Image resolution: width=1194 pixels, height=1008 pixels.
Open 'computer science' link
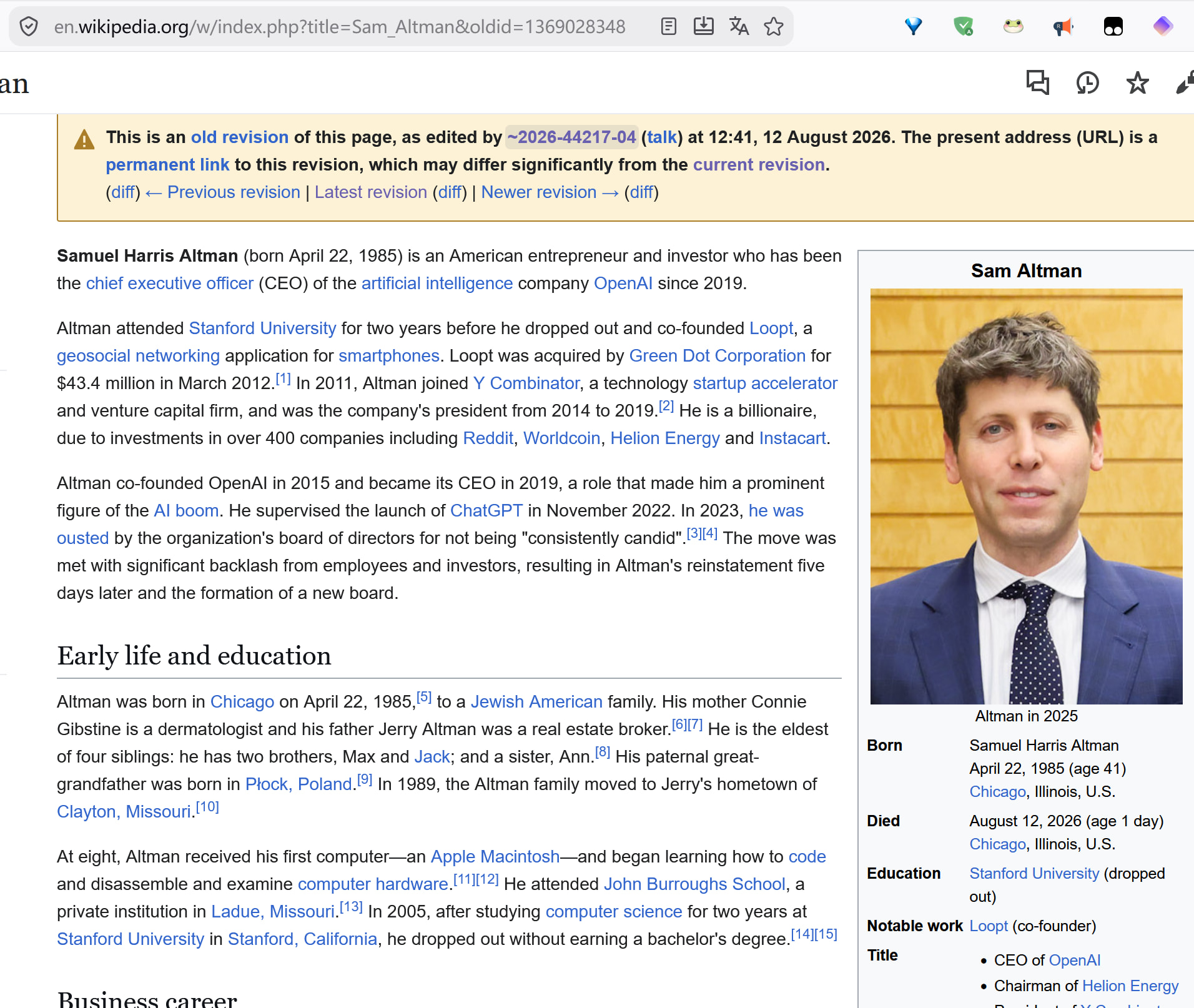614,912
